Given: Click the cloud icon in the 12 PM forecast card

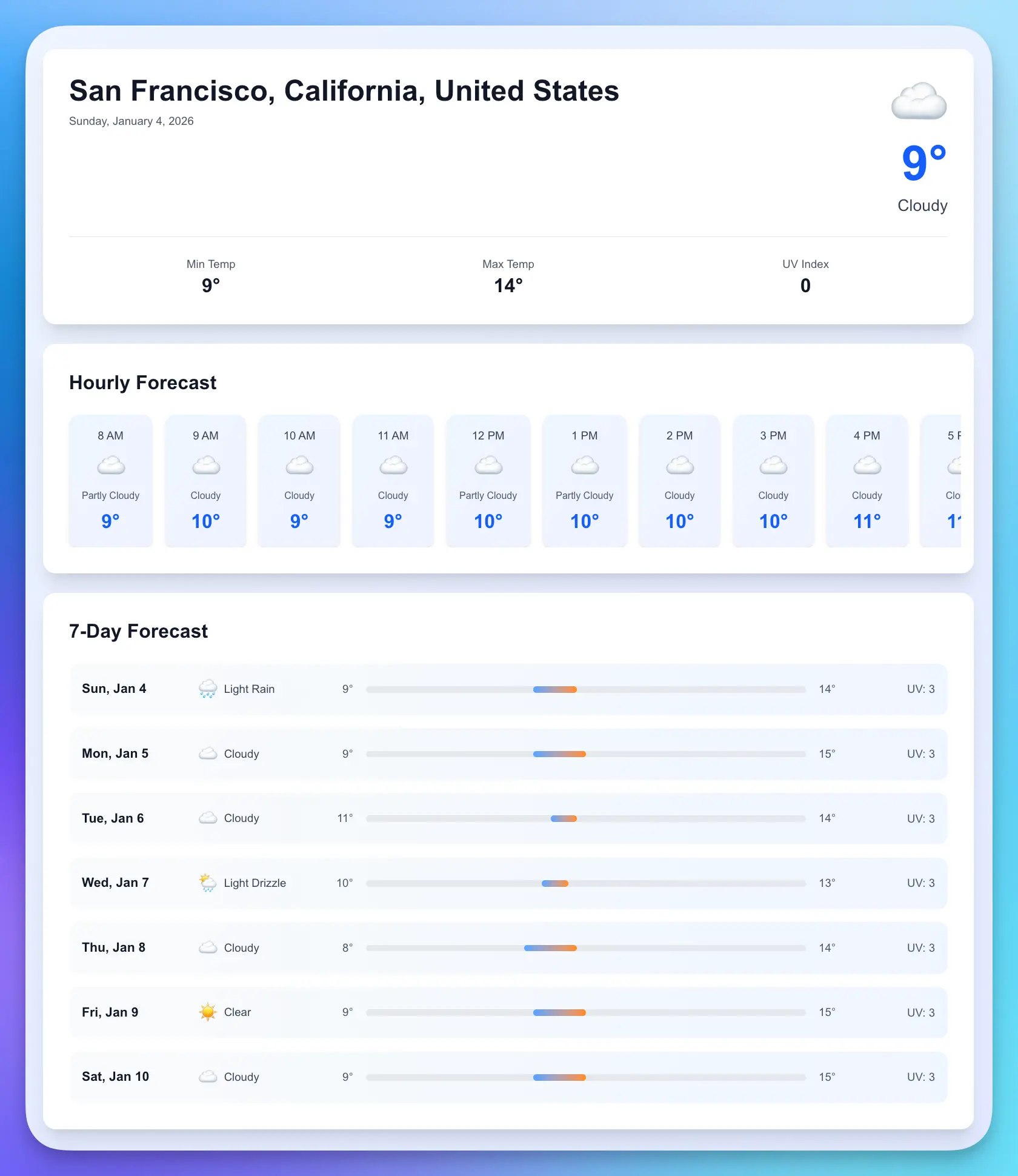Looking at the screenshot, I should pos(488,464).
